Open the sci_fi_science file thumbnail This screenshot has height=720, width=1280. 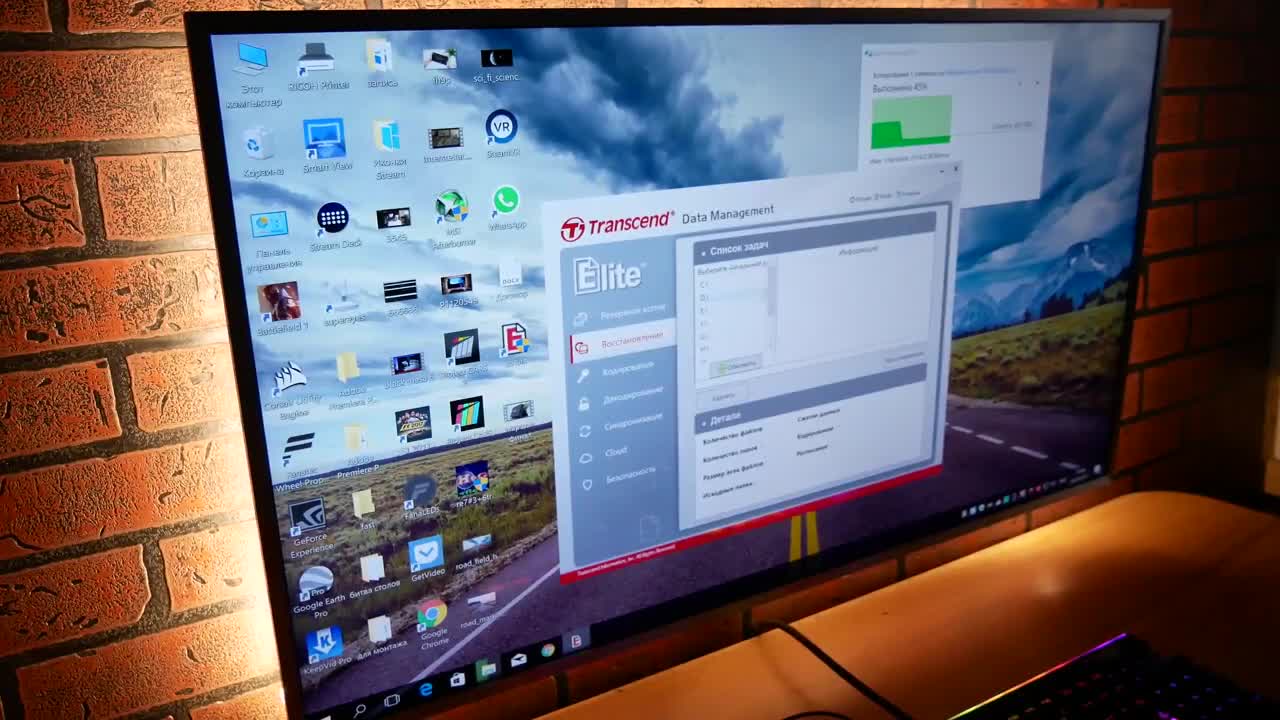point(497,64)
